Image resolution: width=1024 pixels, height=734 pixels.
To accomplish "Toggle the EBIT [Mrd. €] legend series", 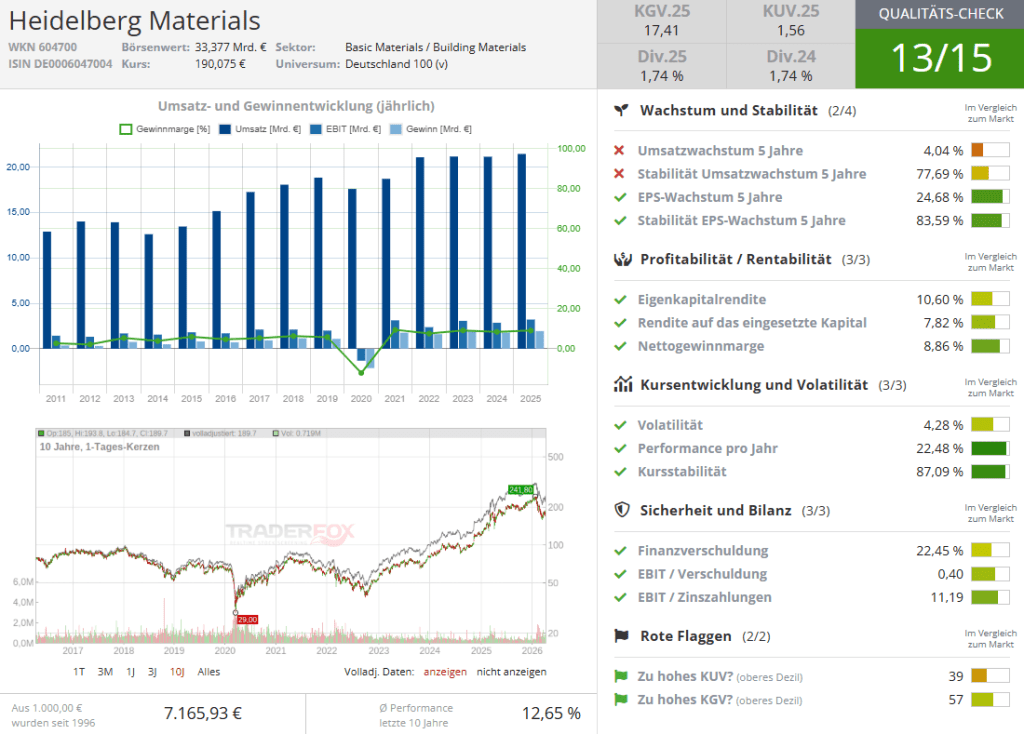I will [x=345, y=129].
